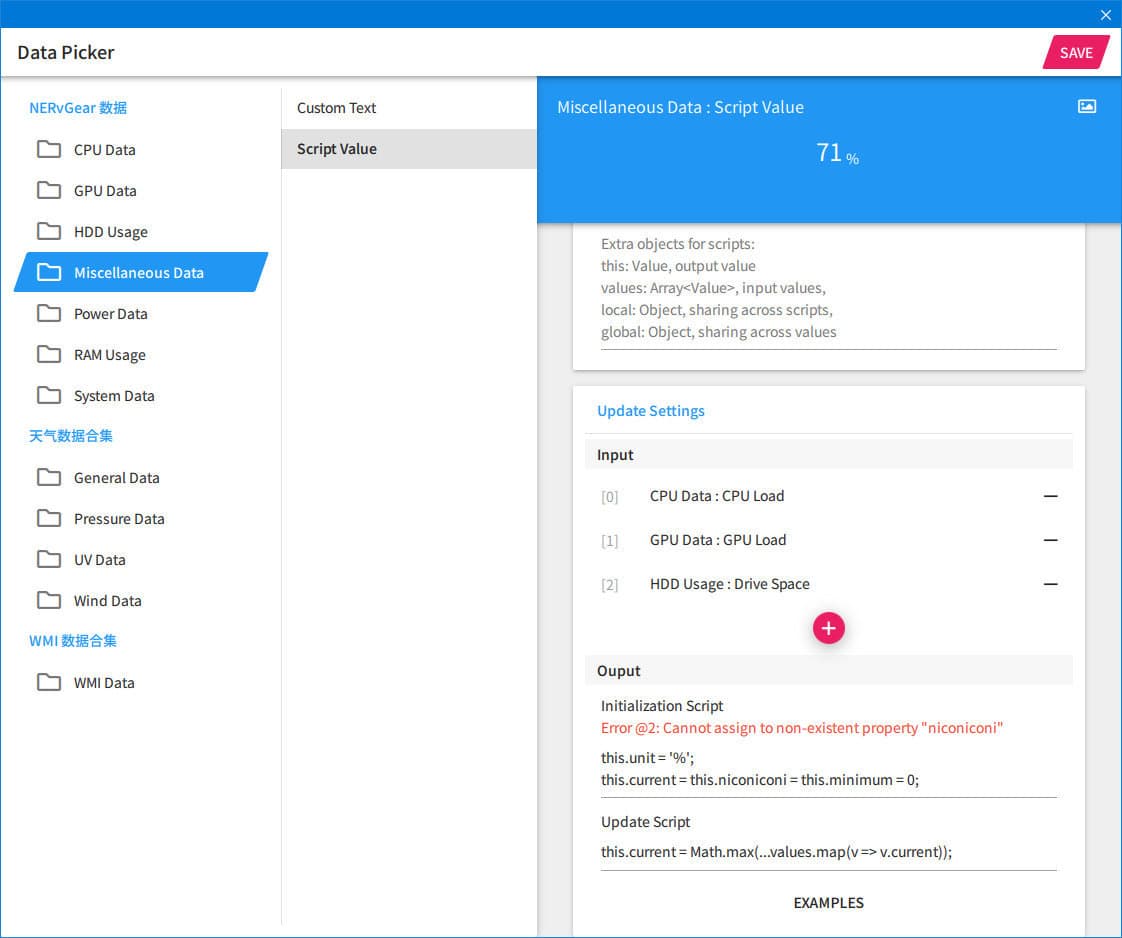Open the Wind Data category
Image resolution: width=1122 pixels, height=938 pixels.
point(141,600)
